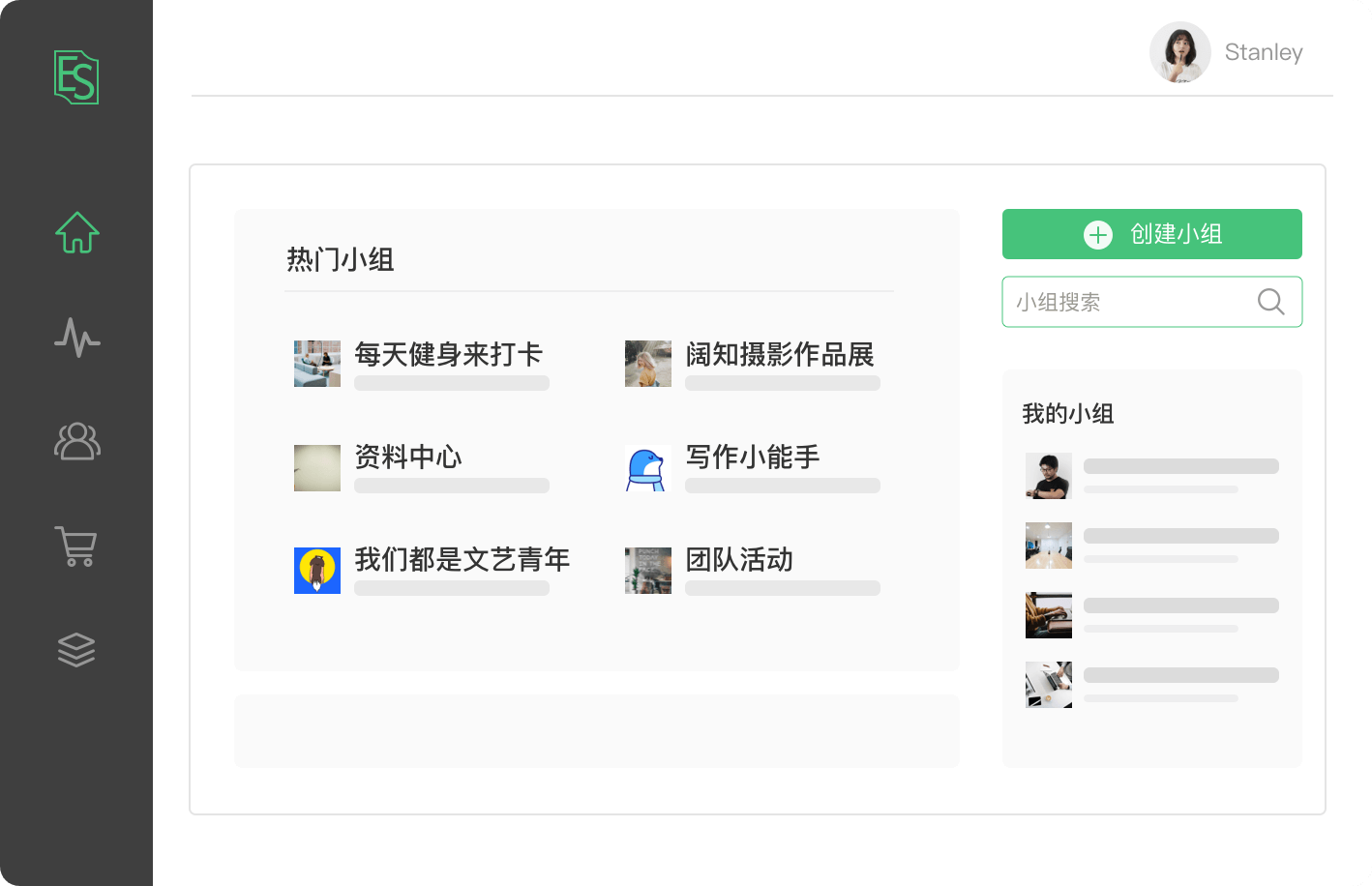Open the 每天健身来打卡 group
The width and height of the screenshot is (1372, 886).
(x=449, y=356)
